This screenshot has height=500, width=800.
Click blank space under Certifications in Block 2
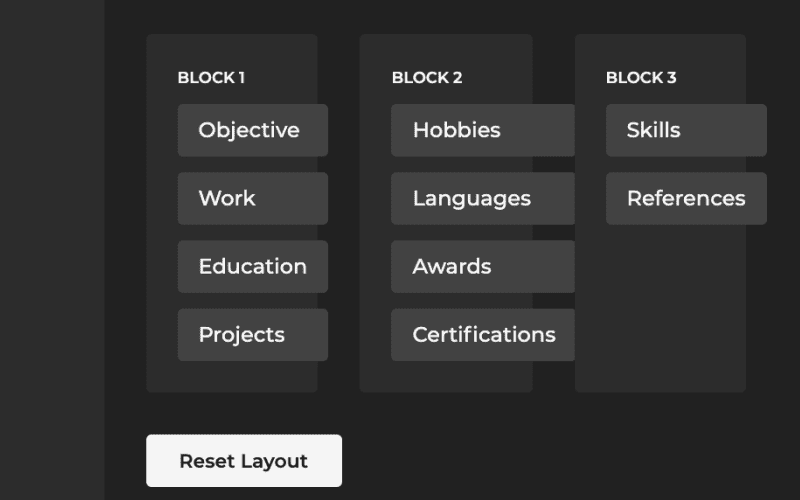point(446,377)
